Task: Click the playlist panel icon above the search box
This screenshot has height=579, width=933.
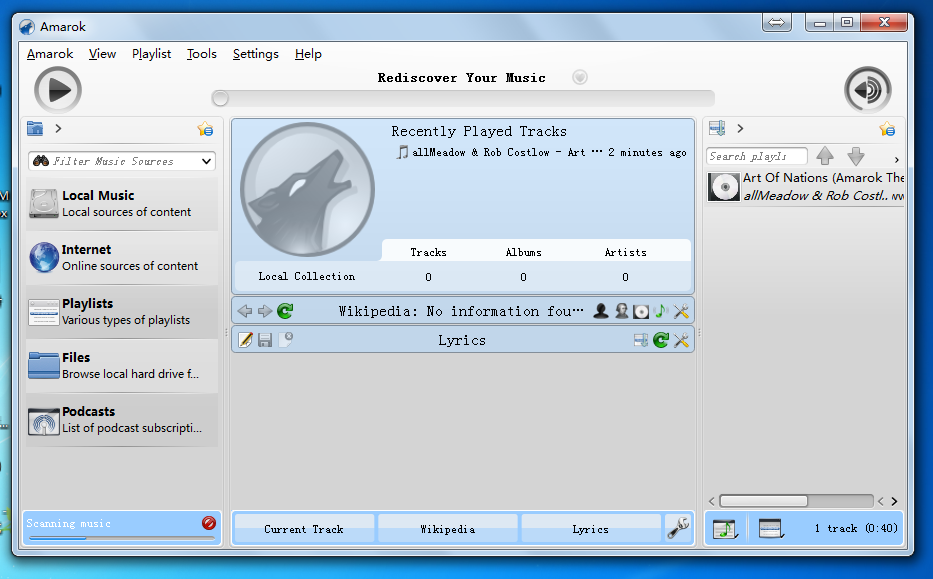Action: pyautogui.click(x=717, y=128)
